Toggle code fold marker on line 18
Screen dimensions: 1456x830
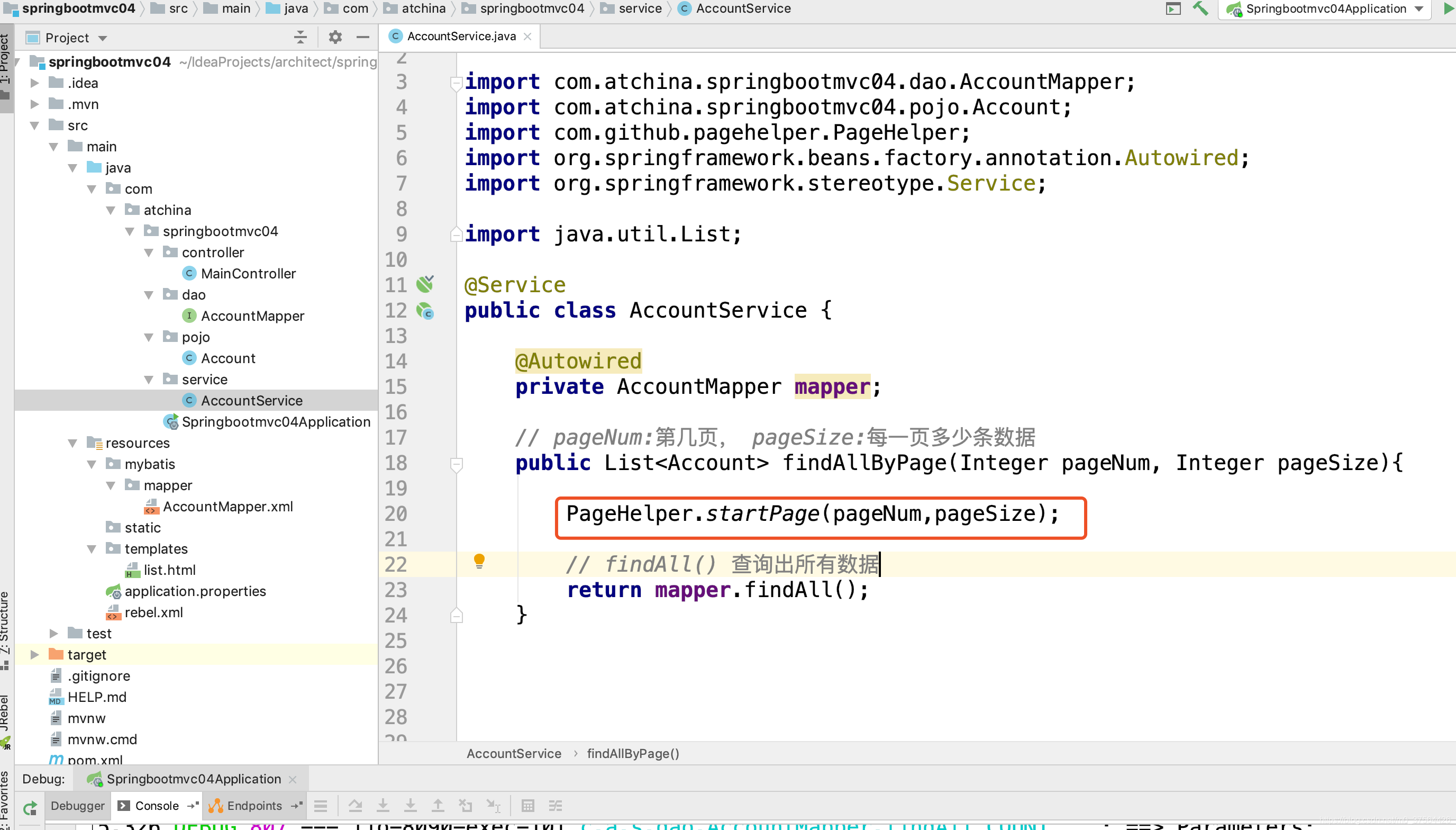(x=456, y=464)
